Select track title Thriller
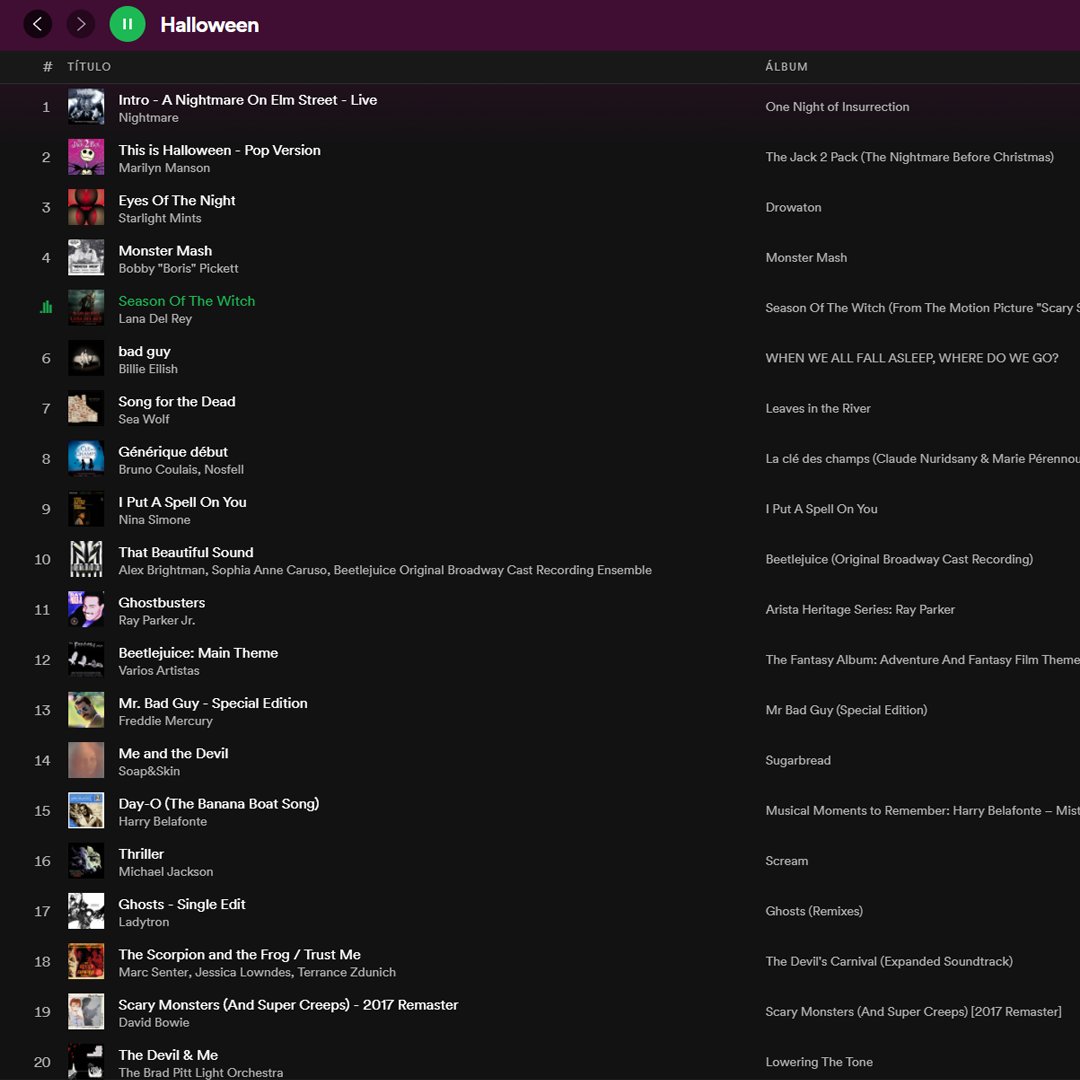The width and height of the screenshot is (1080, 1080). 141,854
